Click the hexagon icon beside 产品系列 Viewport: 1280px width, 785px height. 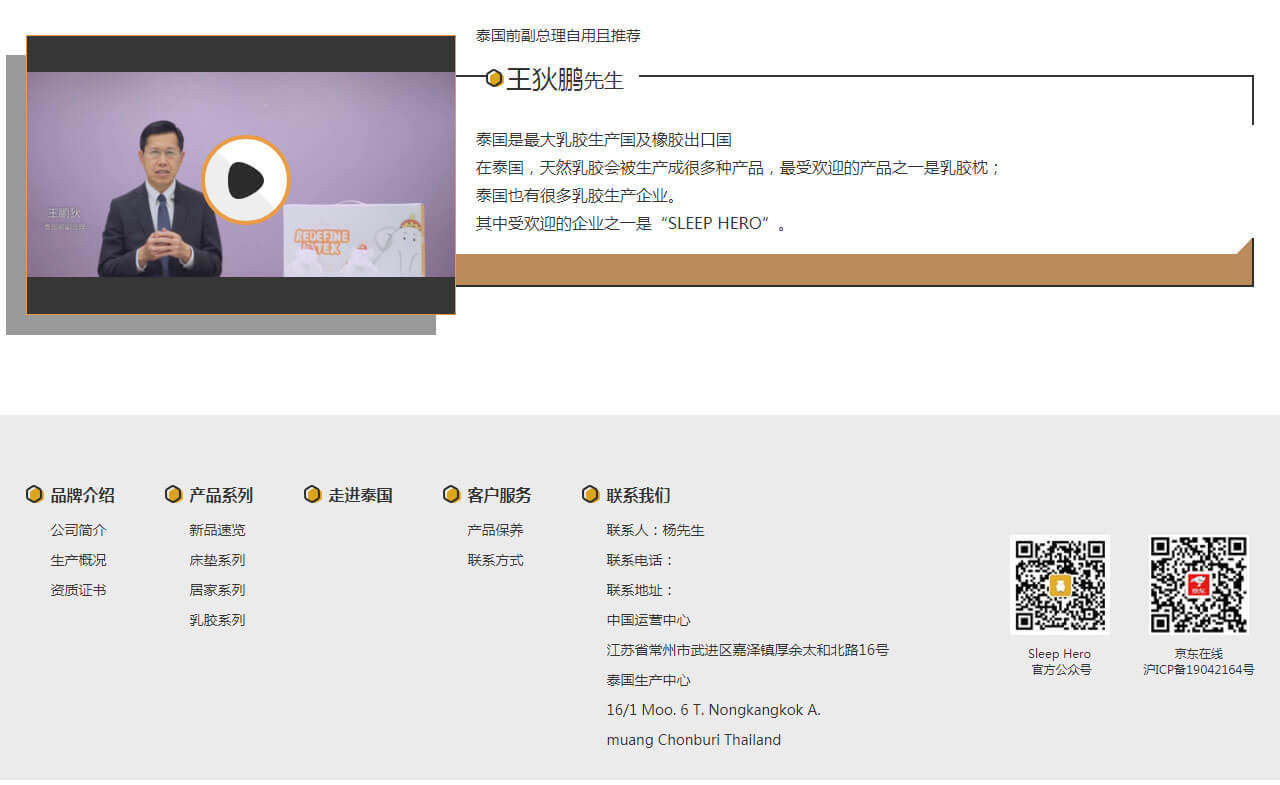[x=173, y=495]
